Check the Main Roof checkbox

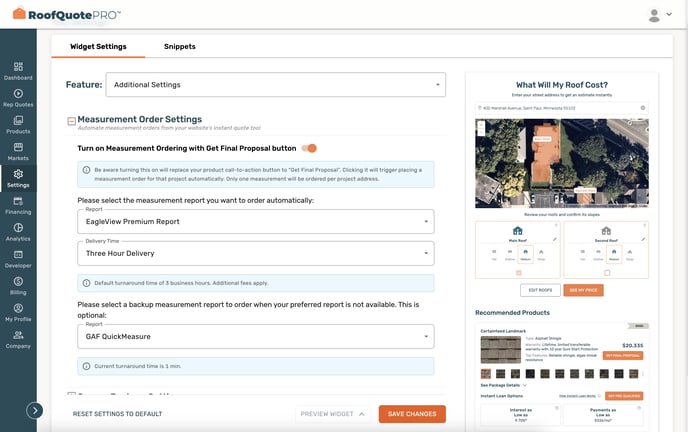click(x=519, y=273)
